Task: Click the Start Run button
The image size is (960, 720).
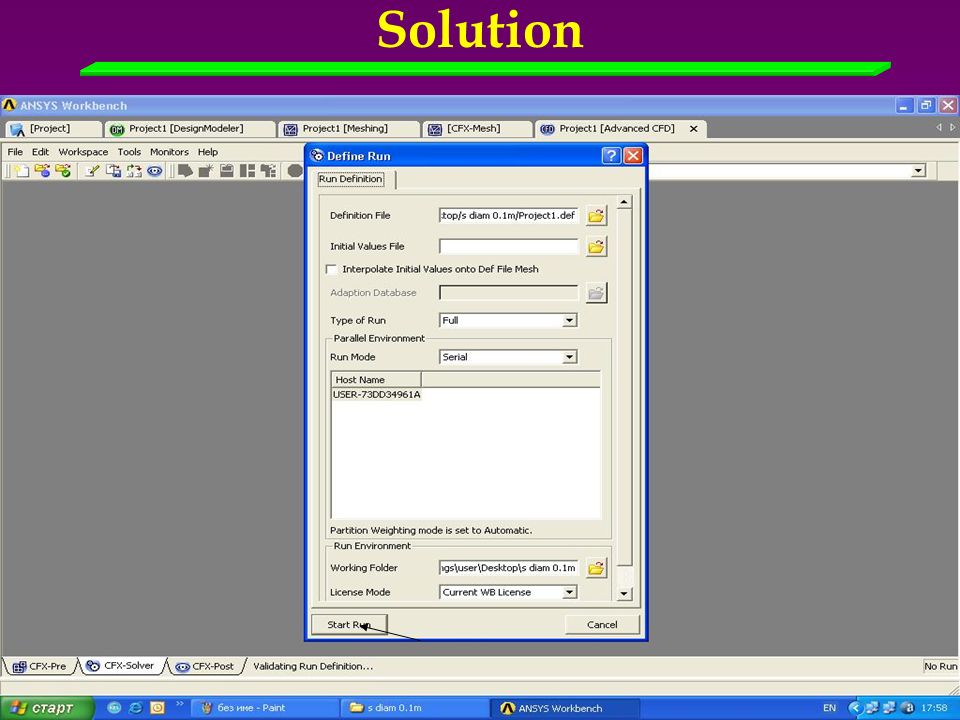Action: pos(349,624)
